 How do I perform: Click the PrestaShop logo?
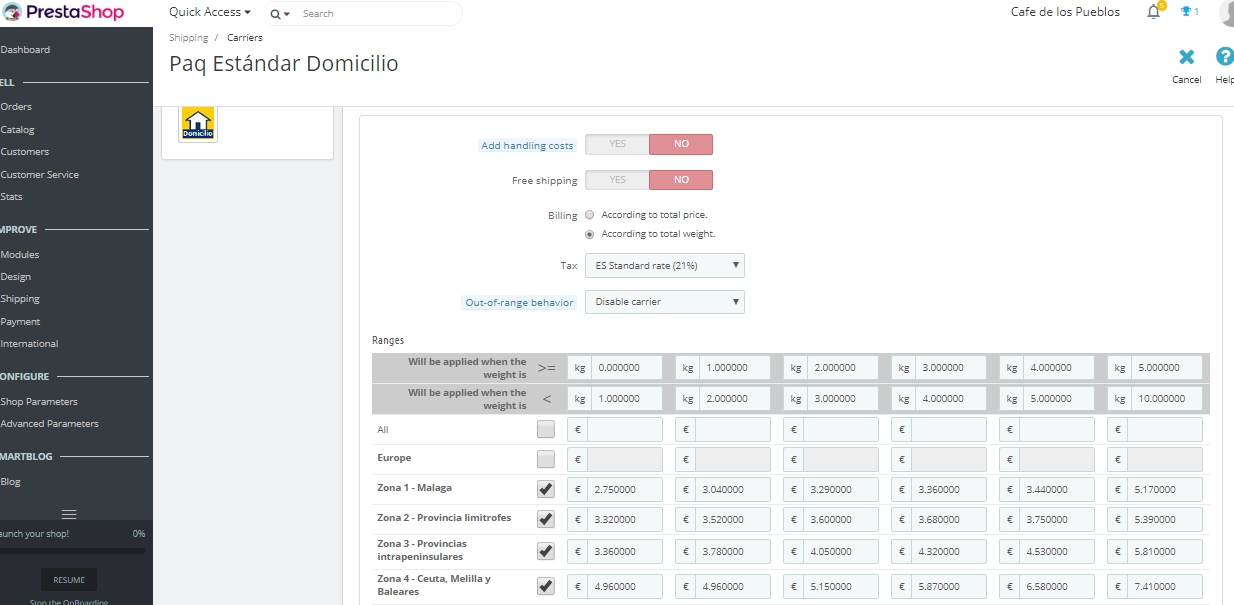62,13
